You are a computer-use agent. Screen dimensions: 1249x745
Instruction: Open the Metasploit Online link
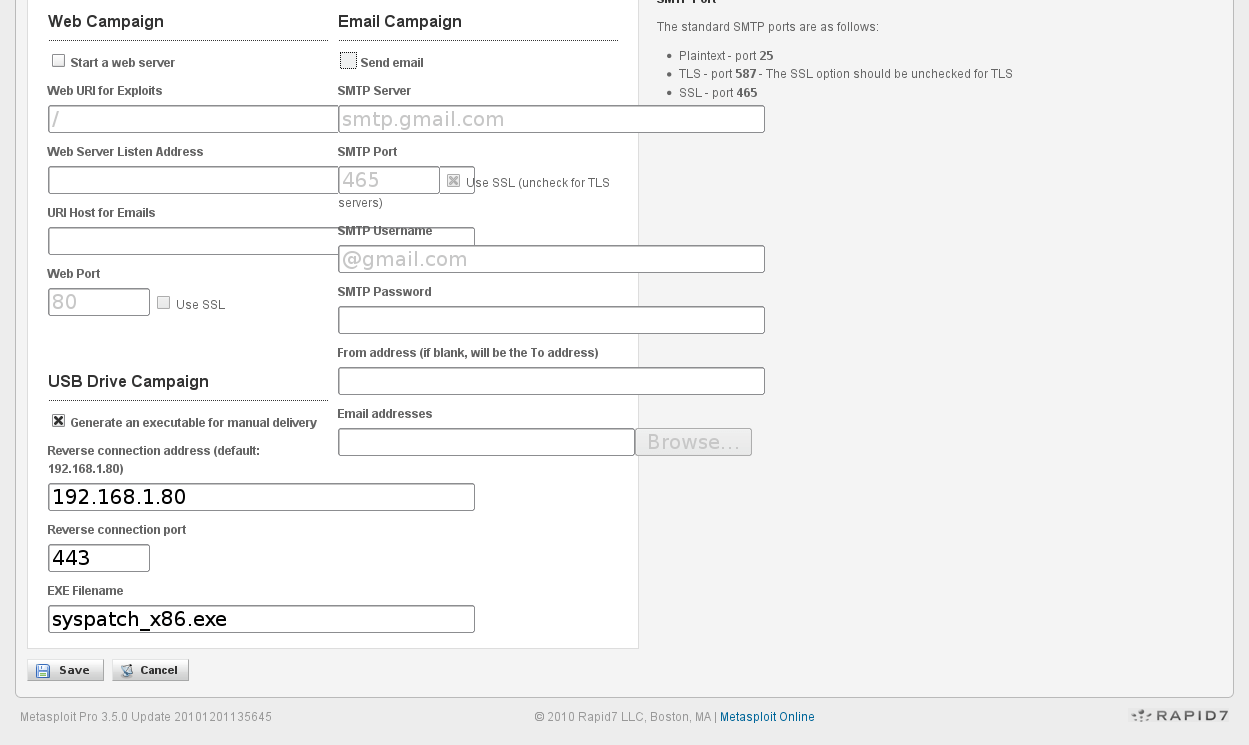click(766, 716)
